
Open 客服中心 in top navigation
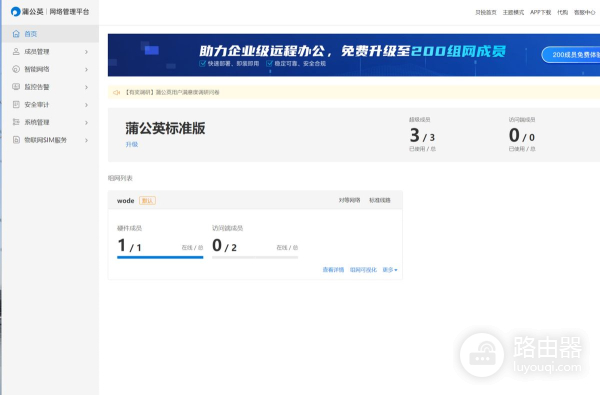[x=584, y=12]
